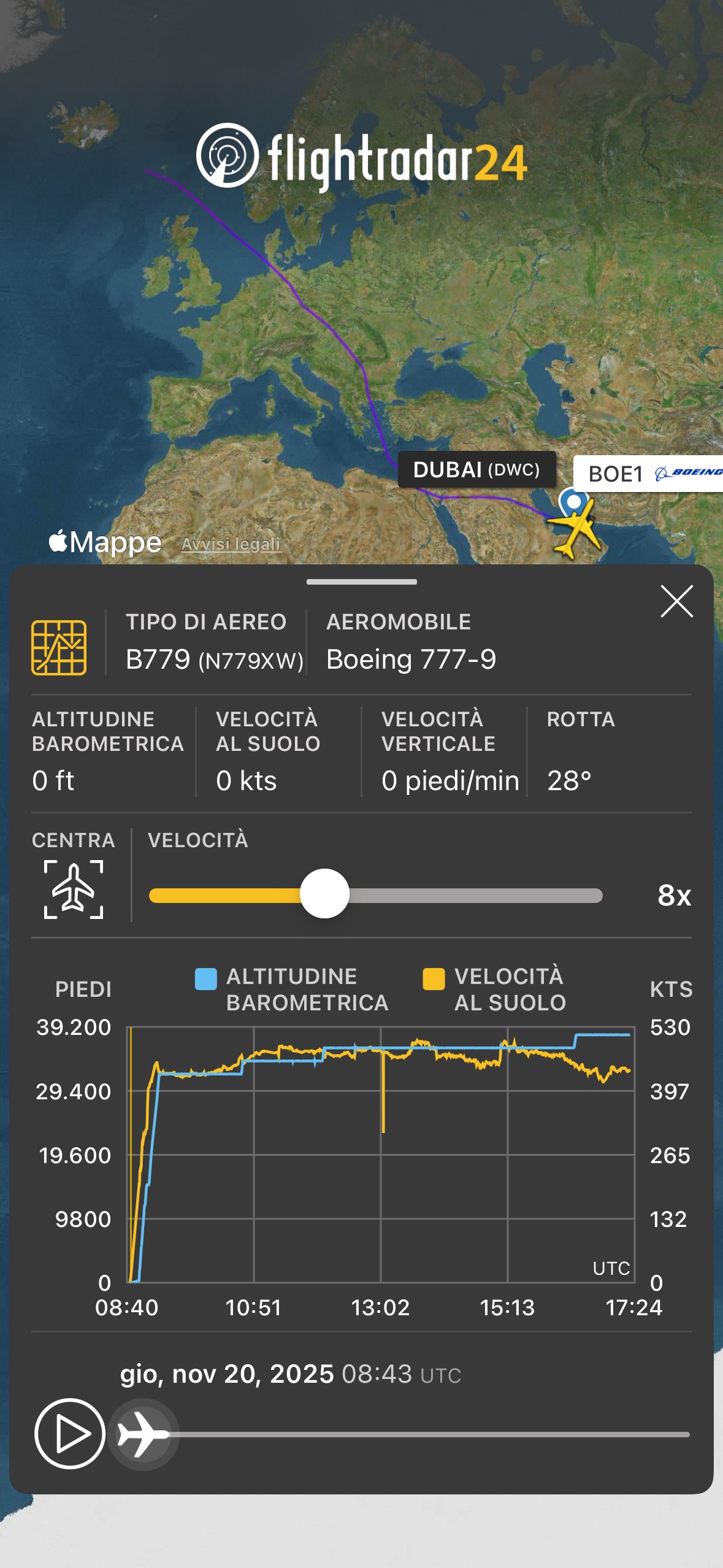Open the Avvisi legali link
The width and height of the screenshot is (723, 1568).
pyautogui.click(x=231, y=544)
